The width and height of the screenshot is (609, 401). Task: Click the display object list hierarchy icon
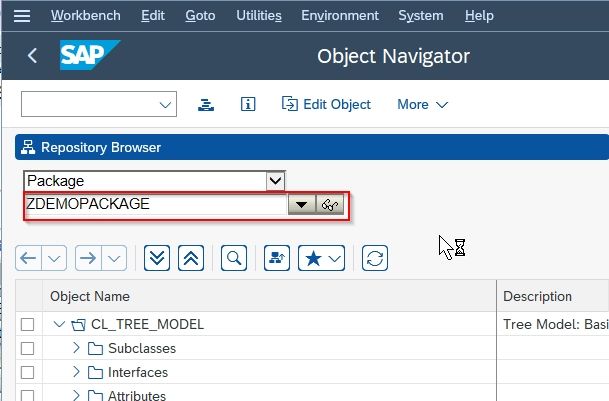coord(206,105)
